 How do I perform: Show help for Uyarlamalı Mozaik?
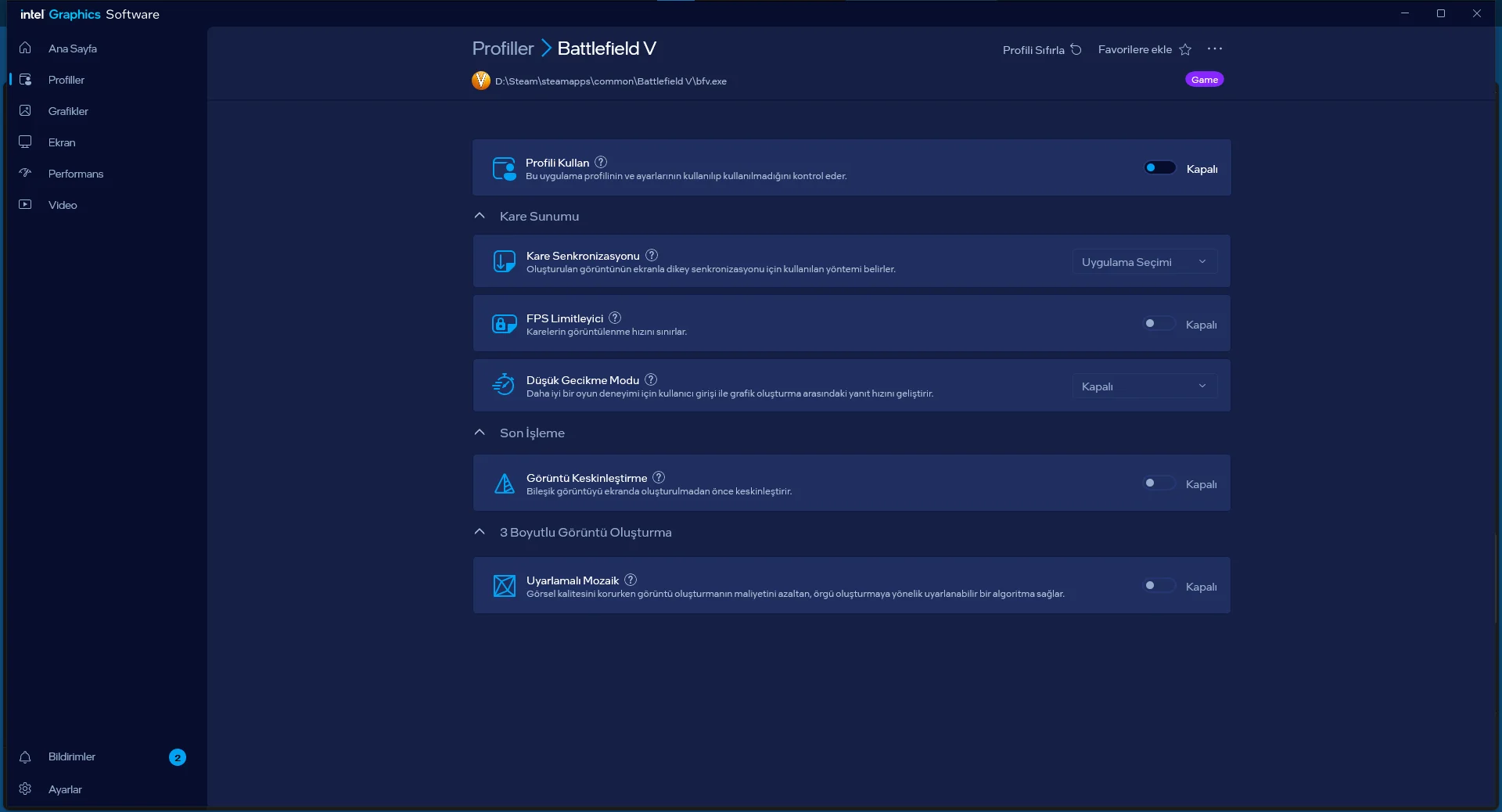[631, 580]
